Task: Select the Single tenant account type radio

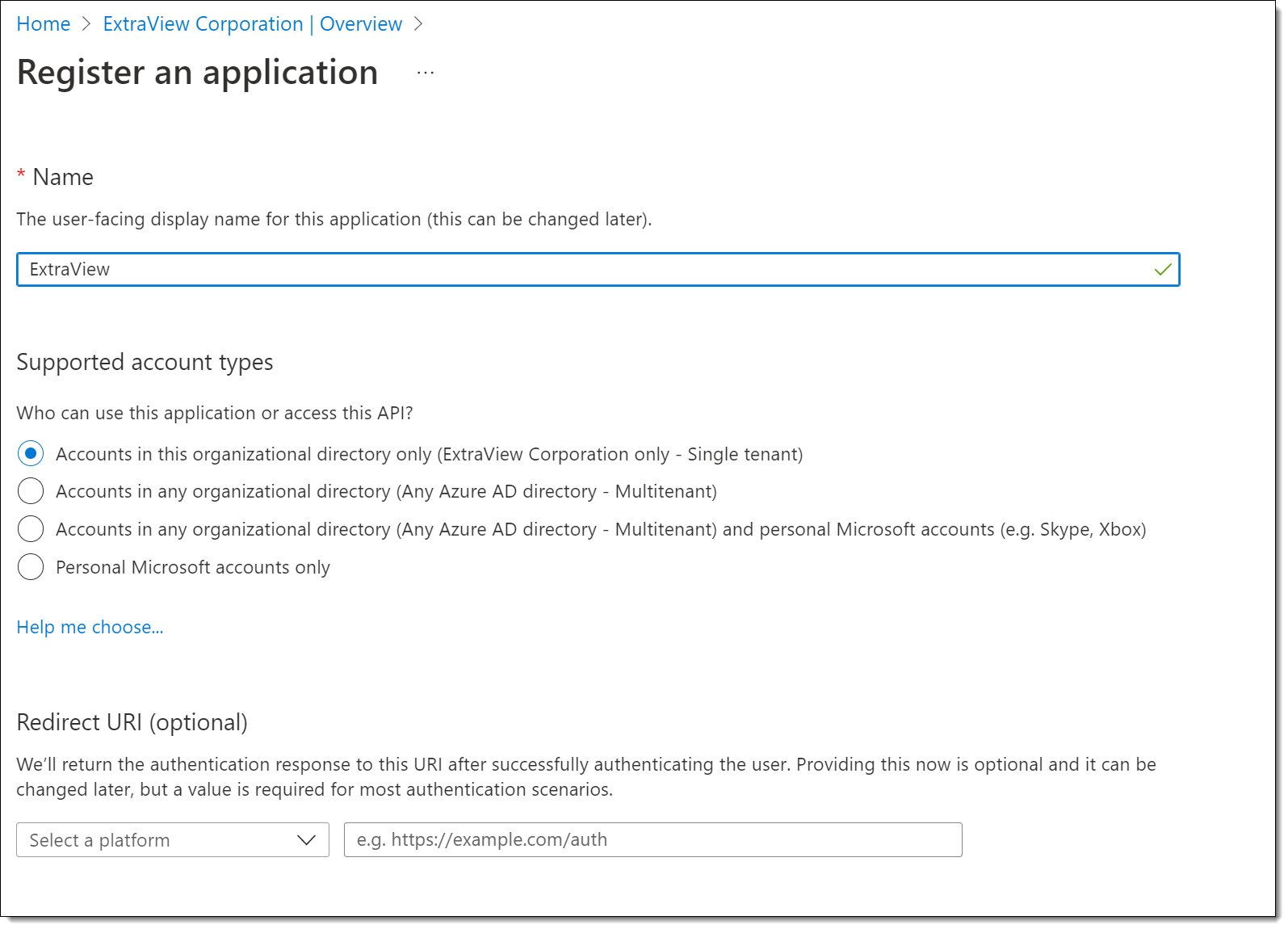Action: pos(31,454)
